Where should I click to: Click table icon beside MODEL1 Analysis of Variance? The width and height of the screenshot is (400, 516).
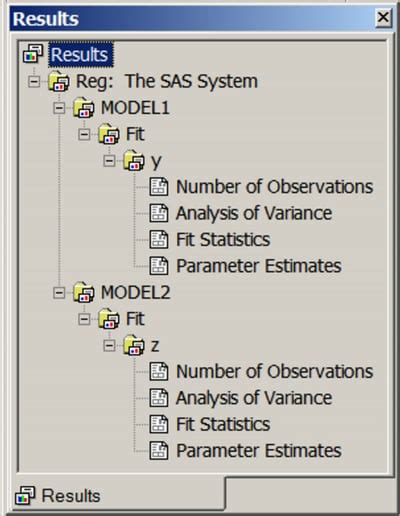point(159,213)
